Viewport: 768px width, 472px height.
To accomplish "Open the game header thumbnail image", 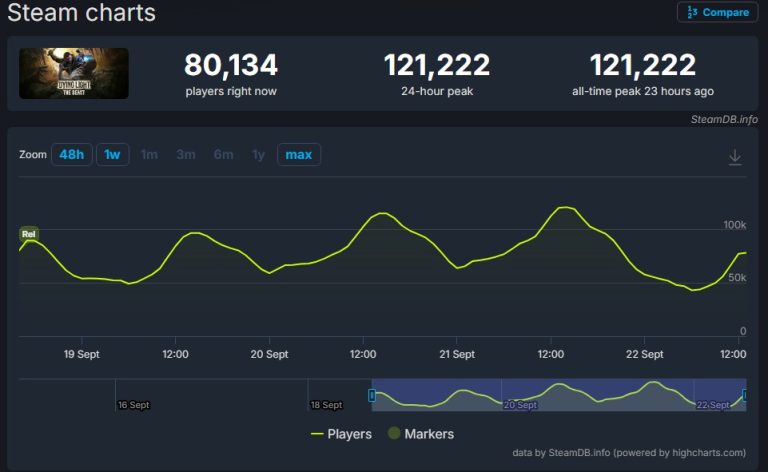I will pyautogui.click(x=74, y=74).
